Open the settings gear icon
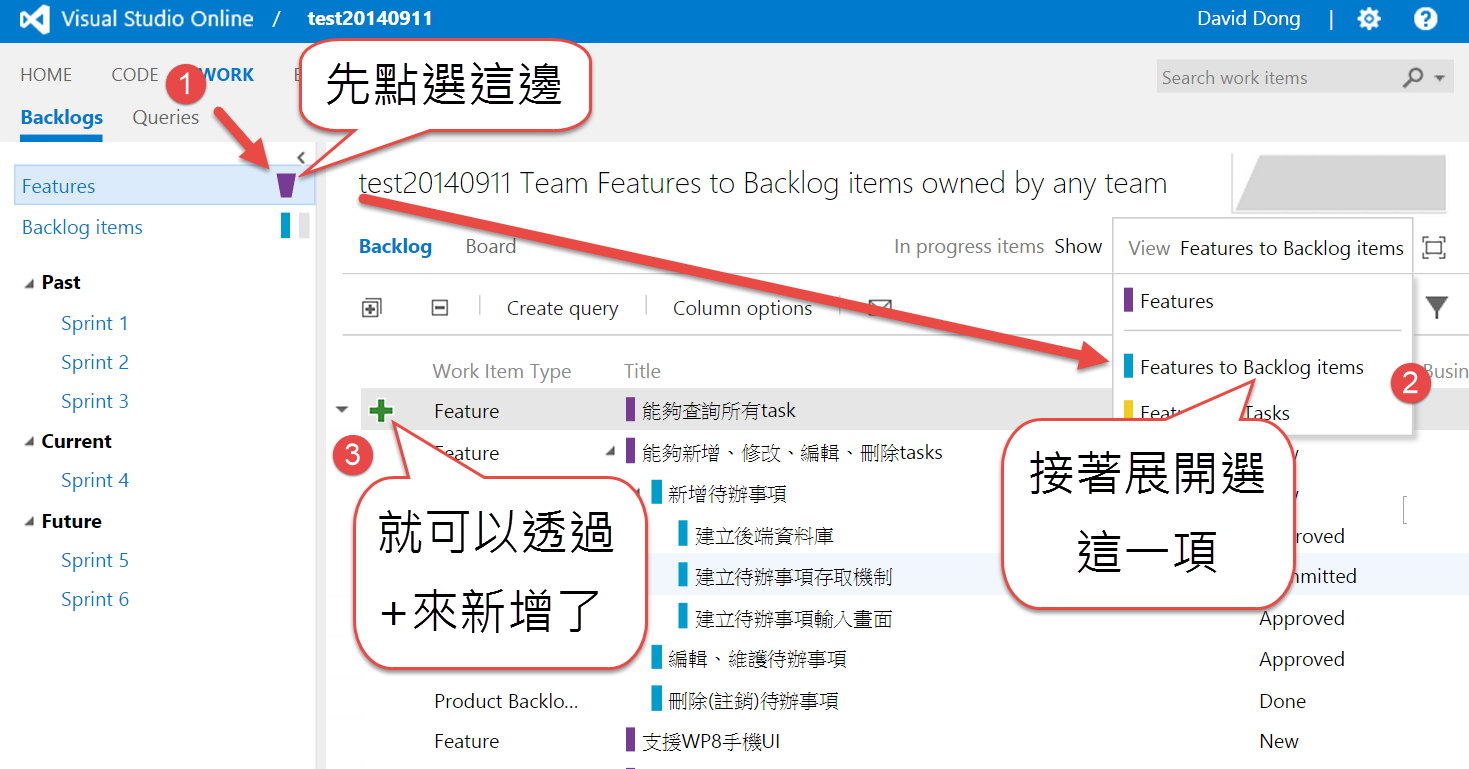 coord(1369,19)
